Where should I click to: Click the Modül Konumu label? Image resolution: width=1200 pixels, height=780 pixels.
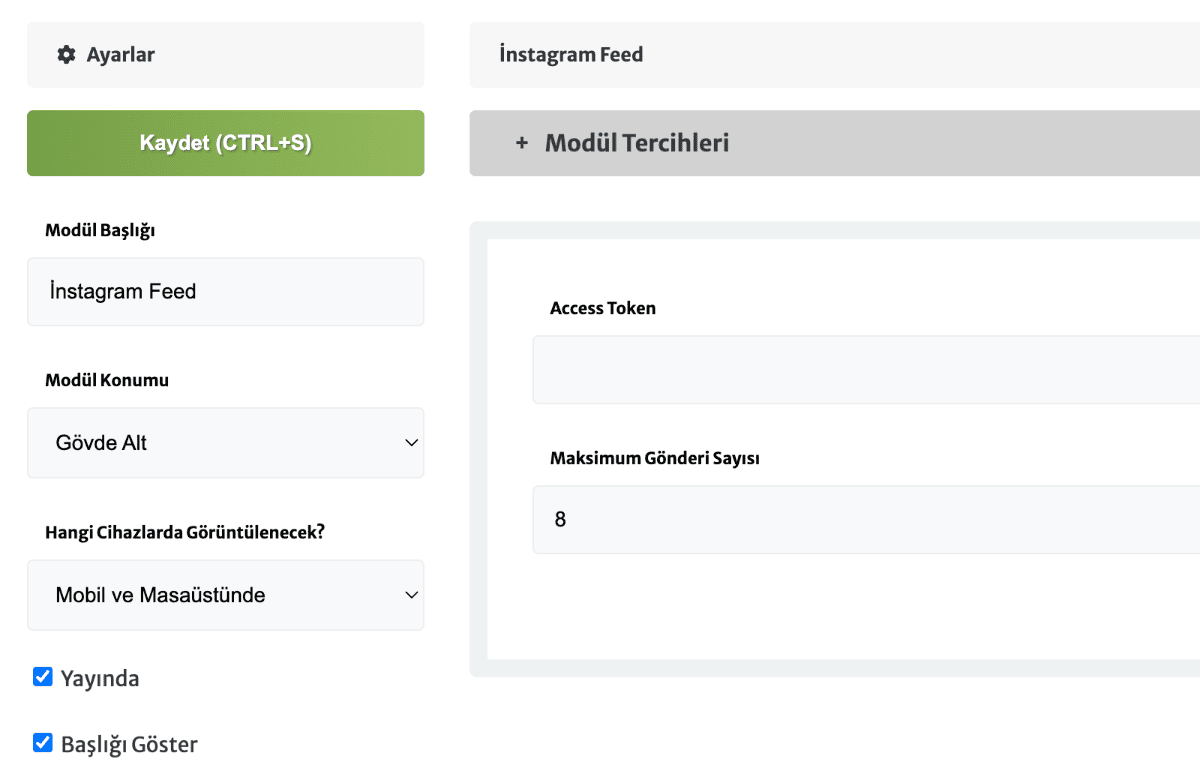tap(107, 380)
